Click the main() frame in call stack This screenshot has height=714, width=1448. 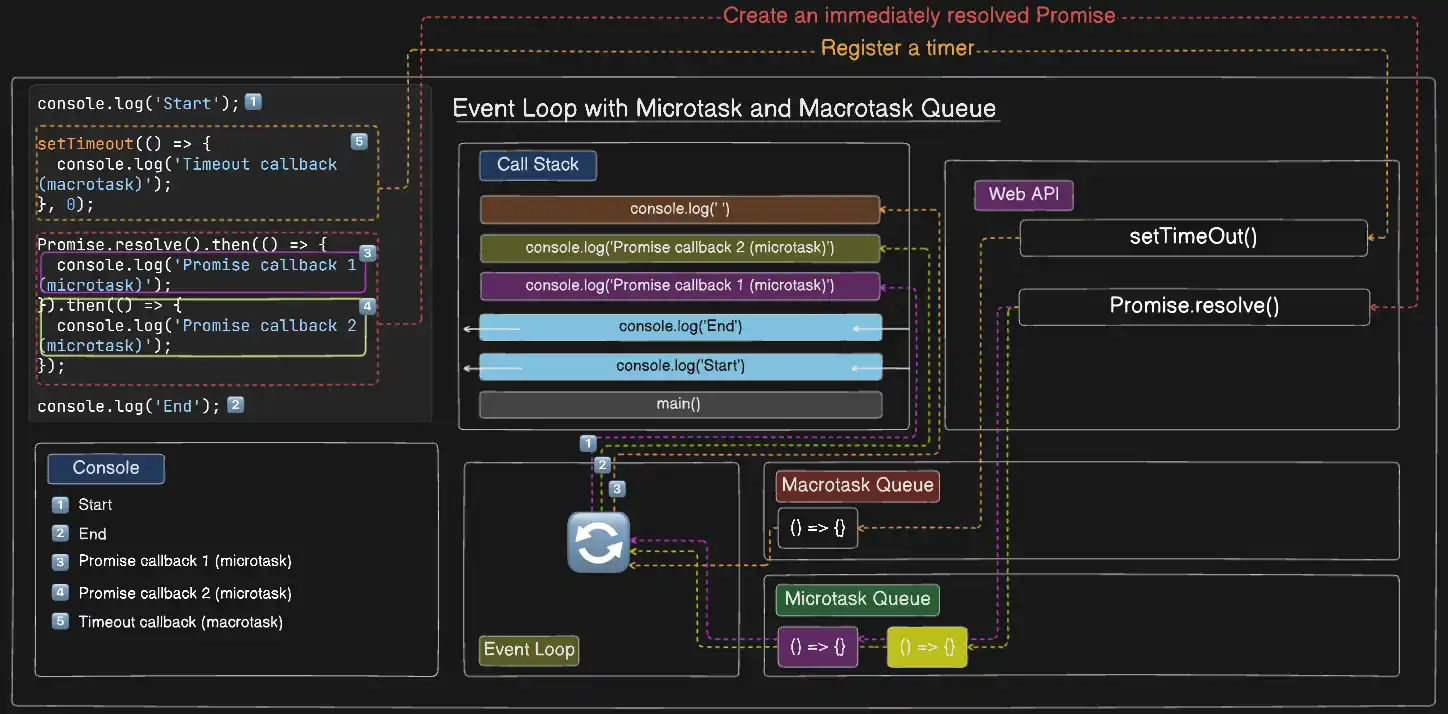[681, 404]
